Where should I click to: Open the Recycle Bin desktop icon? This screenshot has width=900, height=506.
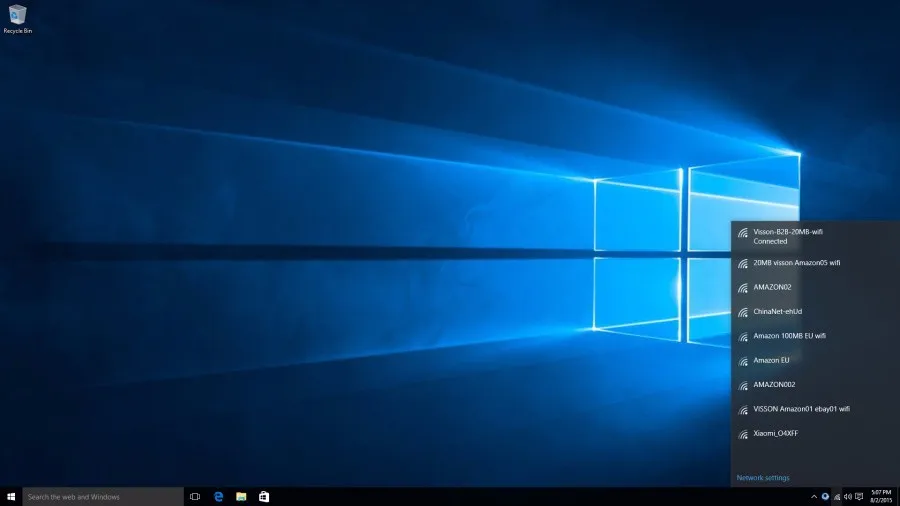pos(17,19)
